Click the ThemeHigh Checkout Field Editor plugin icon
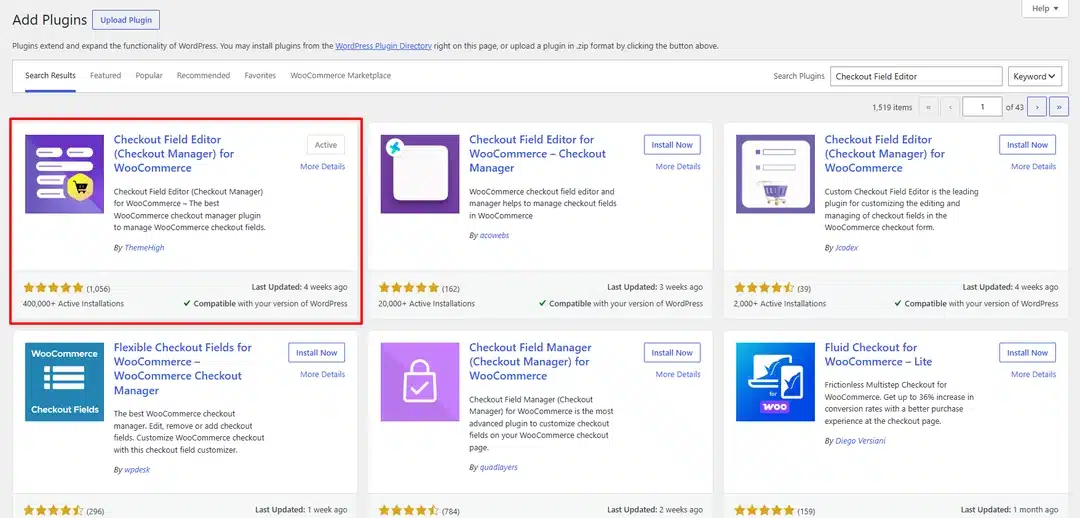Viewport: 1080px width, 518px height. (x=65, y=174)
